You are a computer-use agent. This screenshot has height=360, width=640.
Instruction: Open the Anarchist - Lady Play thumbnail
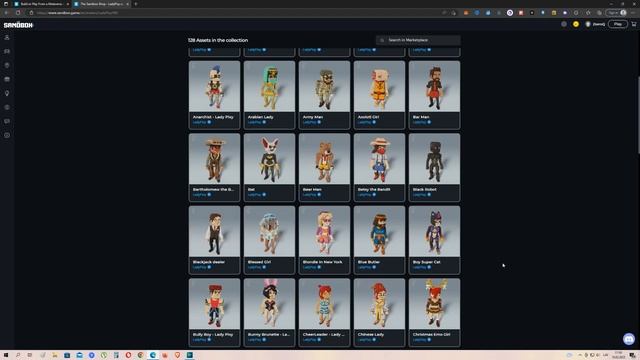[214, 87]
